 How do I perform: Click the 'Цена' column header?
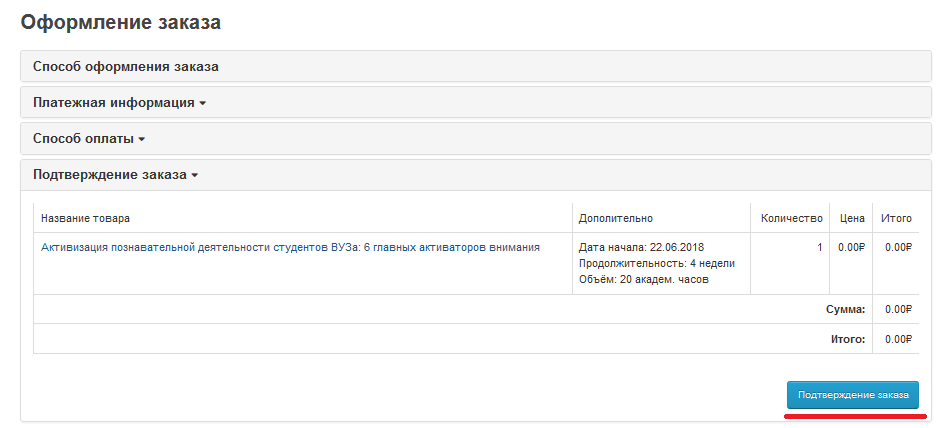[x=852, y=218]
